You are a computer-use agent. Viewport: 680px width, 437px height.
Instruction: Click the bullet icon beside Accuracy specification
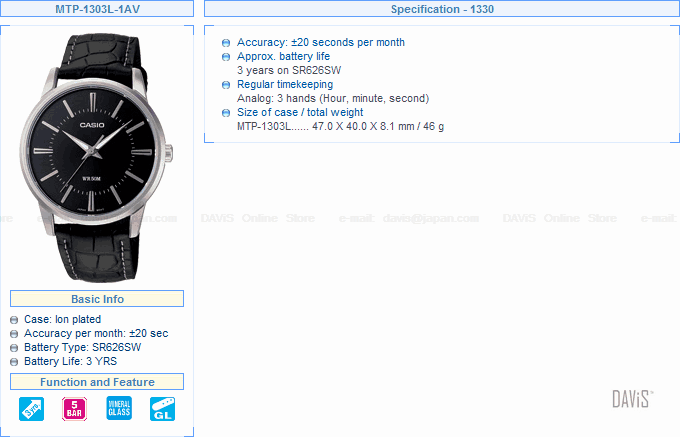226,43
